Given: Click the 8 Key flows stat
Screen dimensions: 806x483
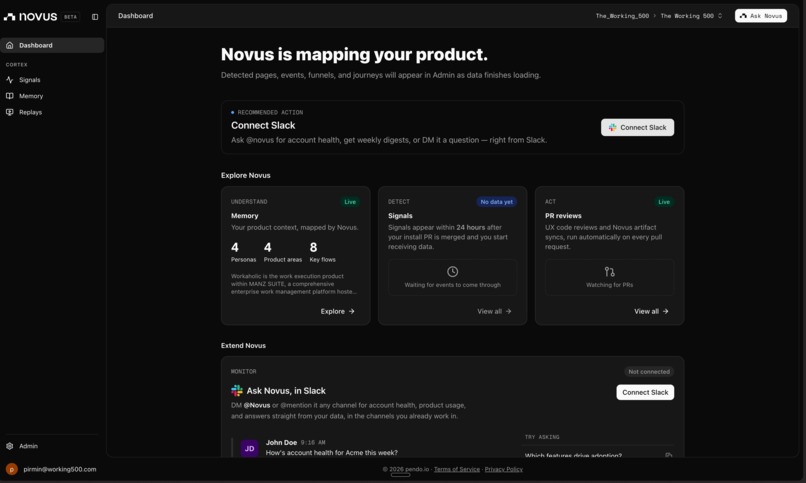Looking at the screenshot, I should (x=322, y=252).
